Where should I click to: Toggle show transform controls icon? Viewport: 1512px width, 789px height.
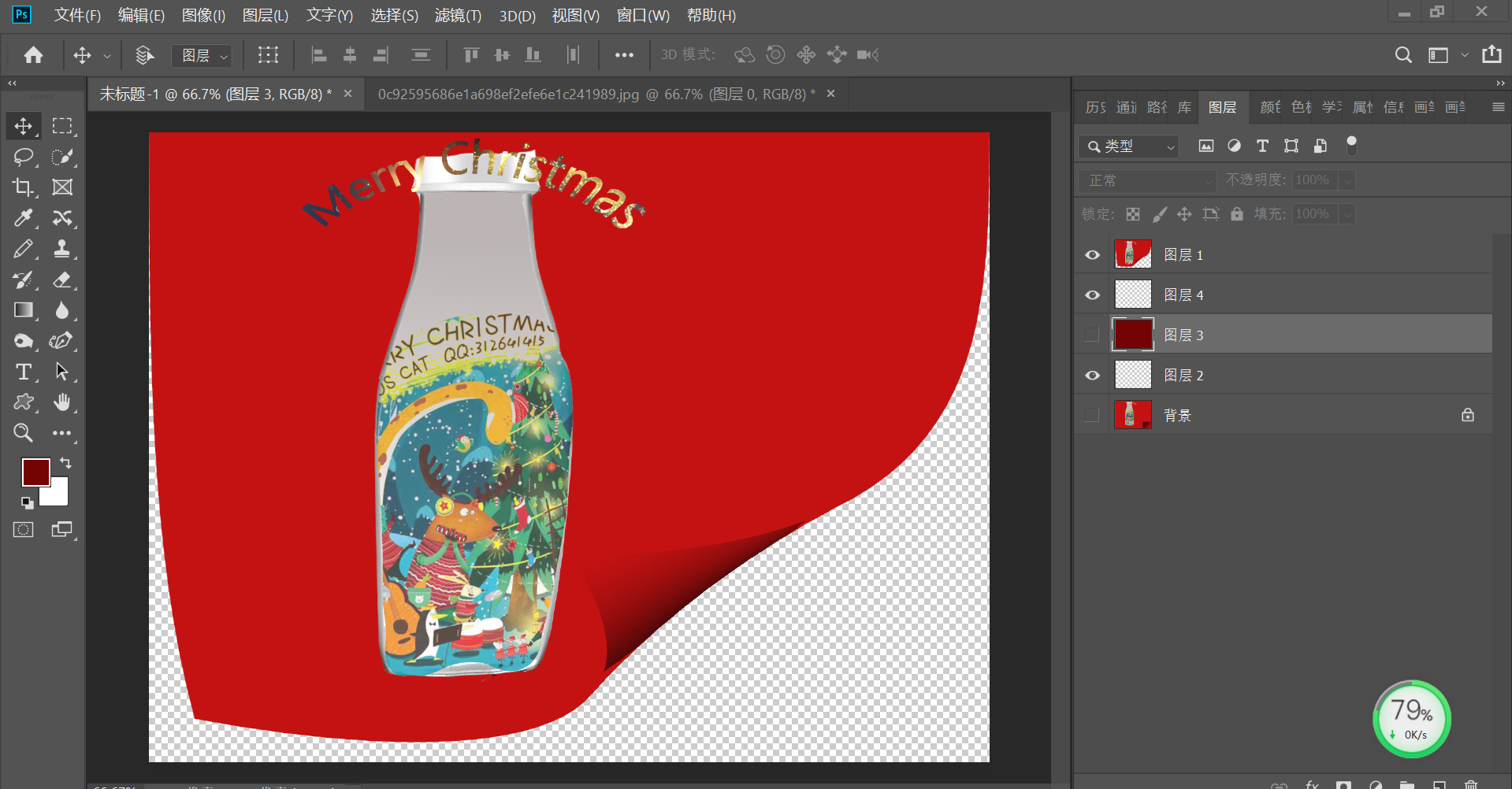point(268,54)
